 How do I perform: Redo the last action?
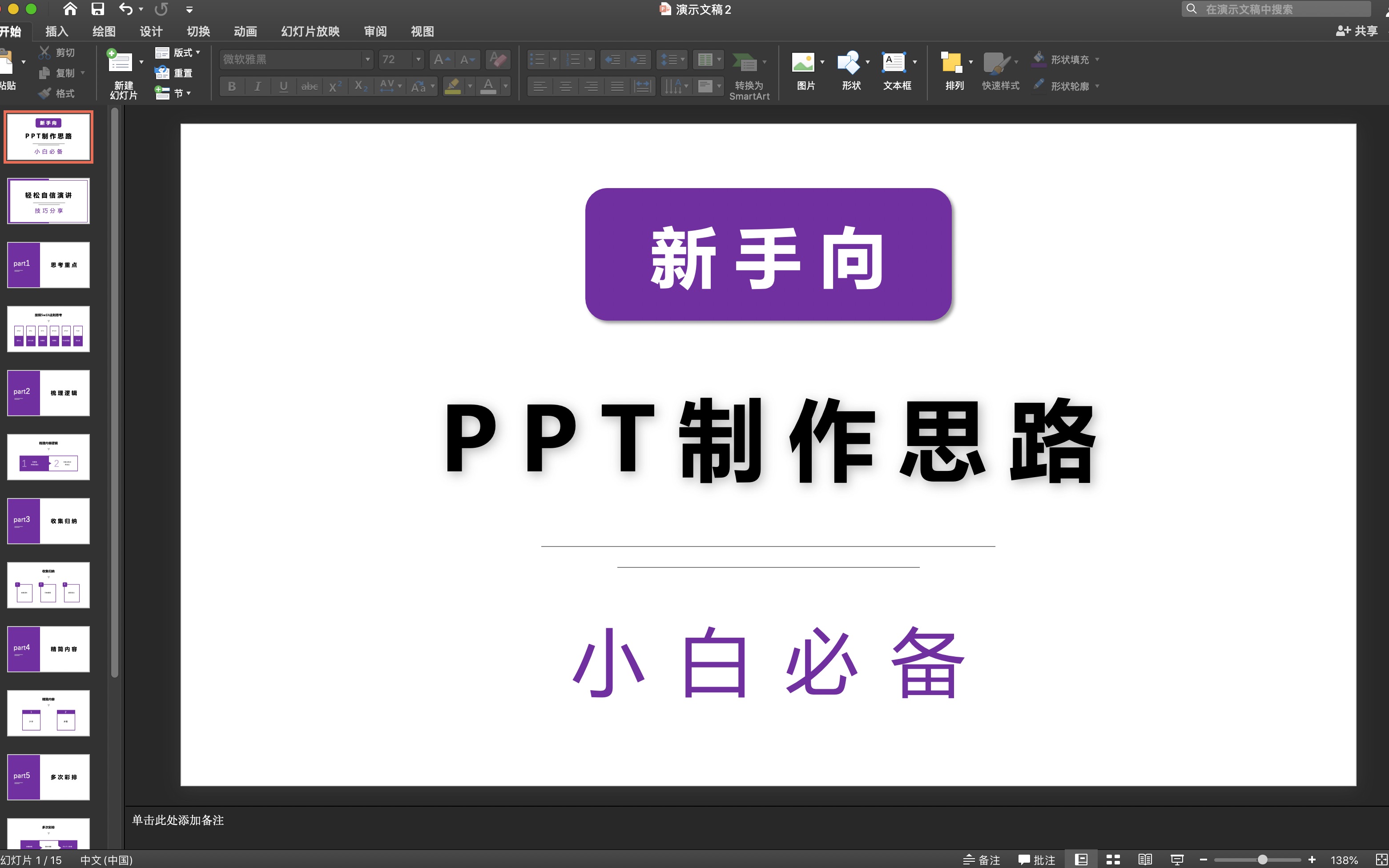161,9
